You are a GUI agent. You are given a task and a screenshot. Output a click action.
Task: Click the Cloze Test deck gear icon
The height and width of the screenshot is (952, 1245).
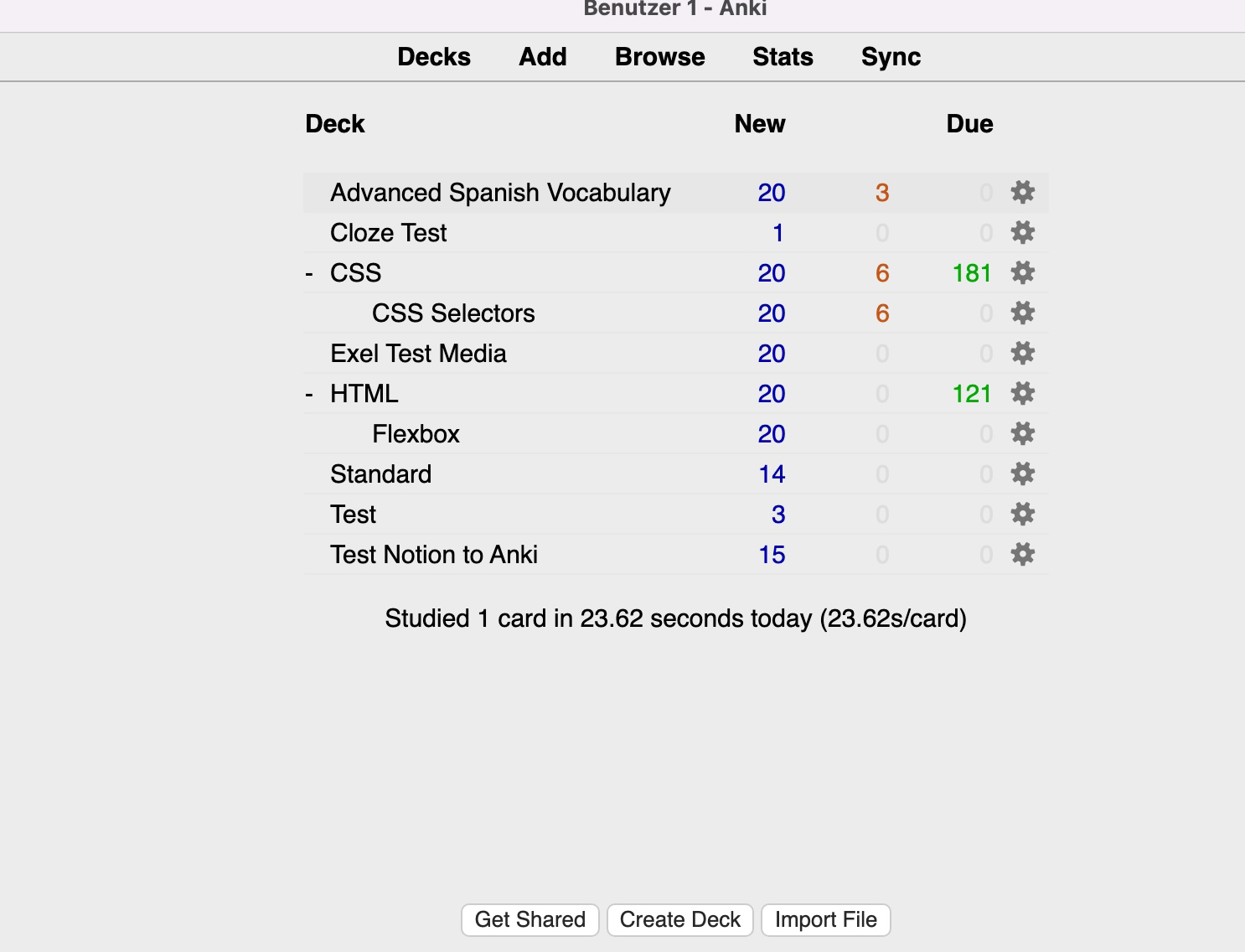(x=1021, y=232)
